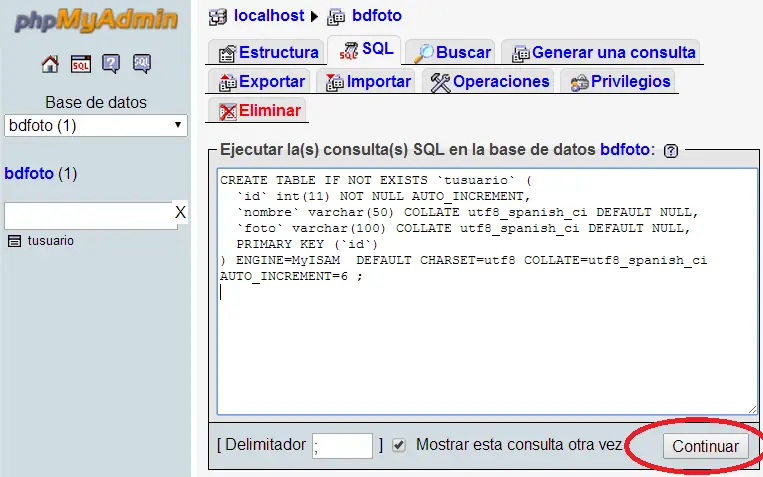763x477 pixels.
Task: Open the Importar tab
Action: [367, 82]
